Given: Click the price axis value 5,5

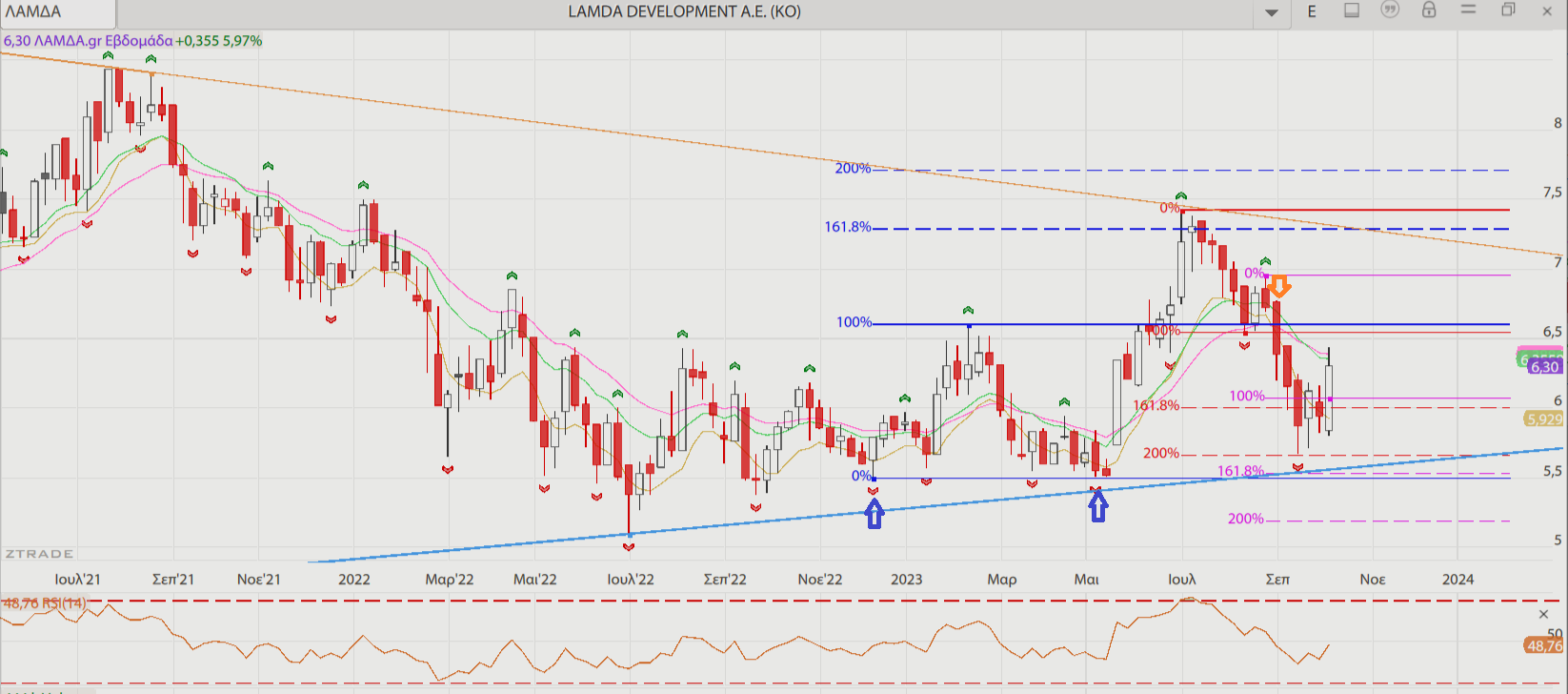Looking at the screenshot, I should 1553,471.
